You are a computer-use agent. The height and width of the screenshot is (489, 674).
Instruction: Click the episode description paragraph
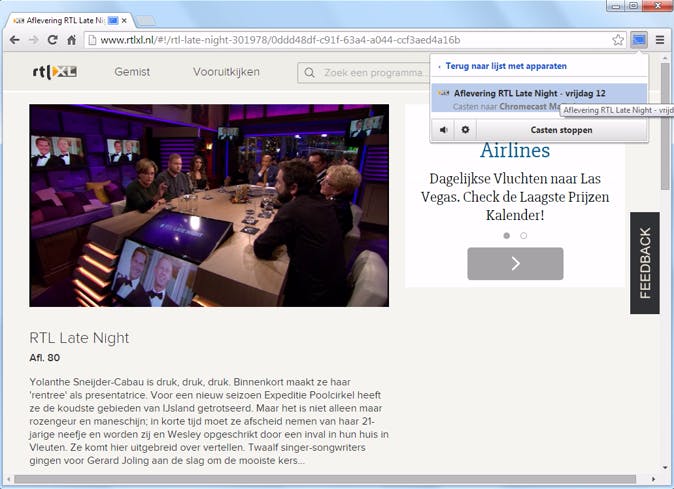(209, 421)
